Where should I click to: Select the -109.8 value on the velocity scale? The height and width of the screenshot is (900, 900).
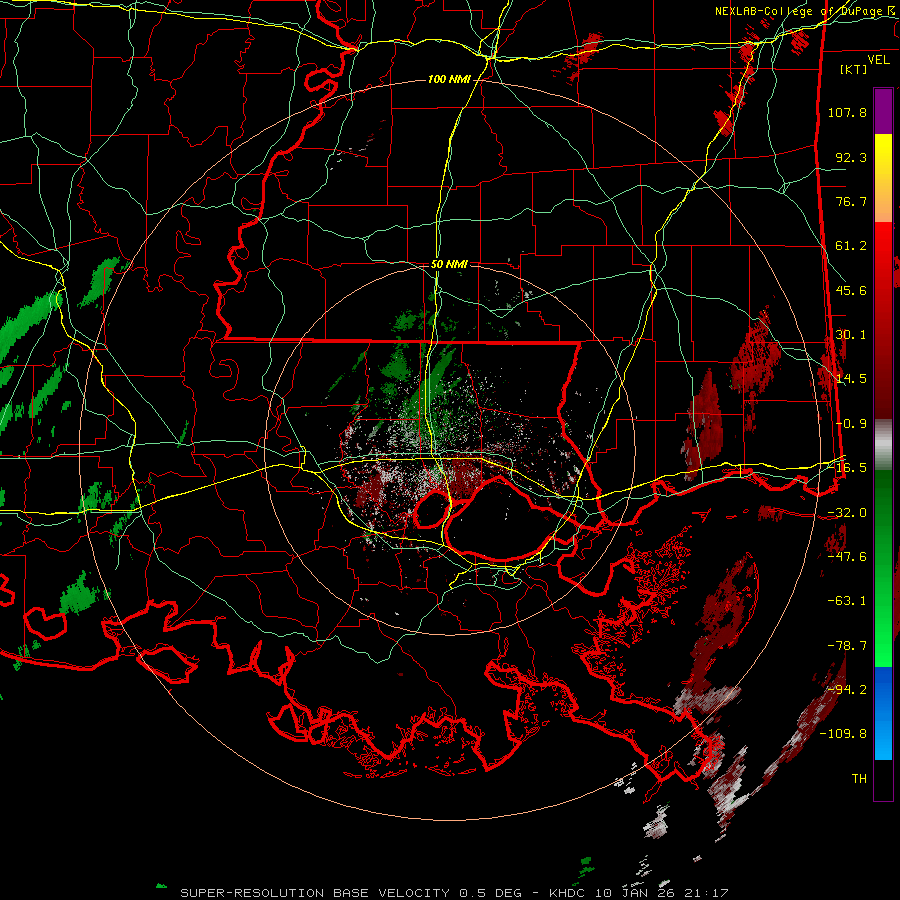[x=843, y=734]
